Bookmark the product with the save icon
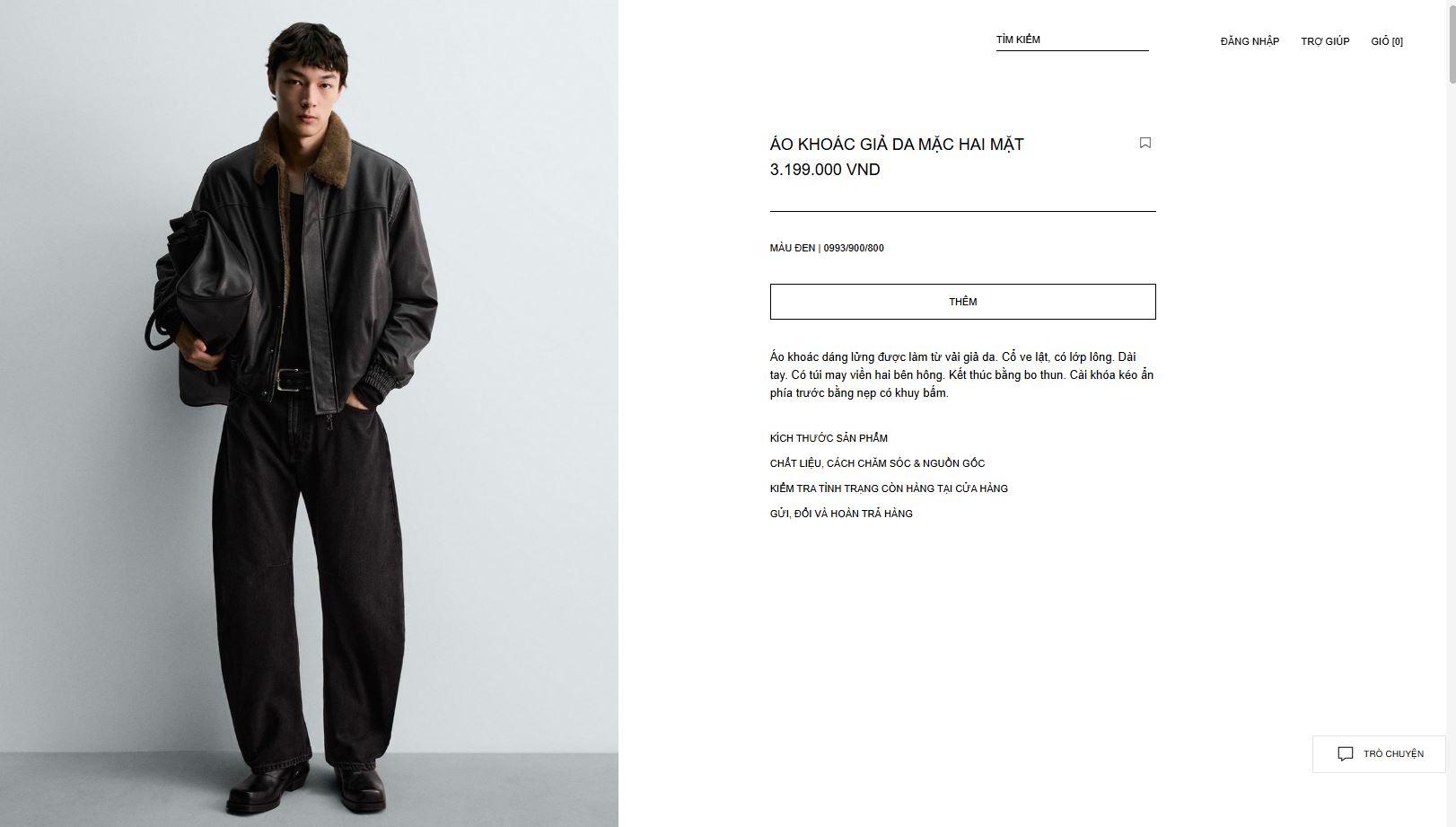The width and height of the screenshot is (1456, 827). 1145,143
